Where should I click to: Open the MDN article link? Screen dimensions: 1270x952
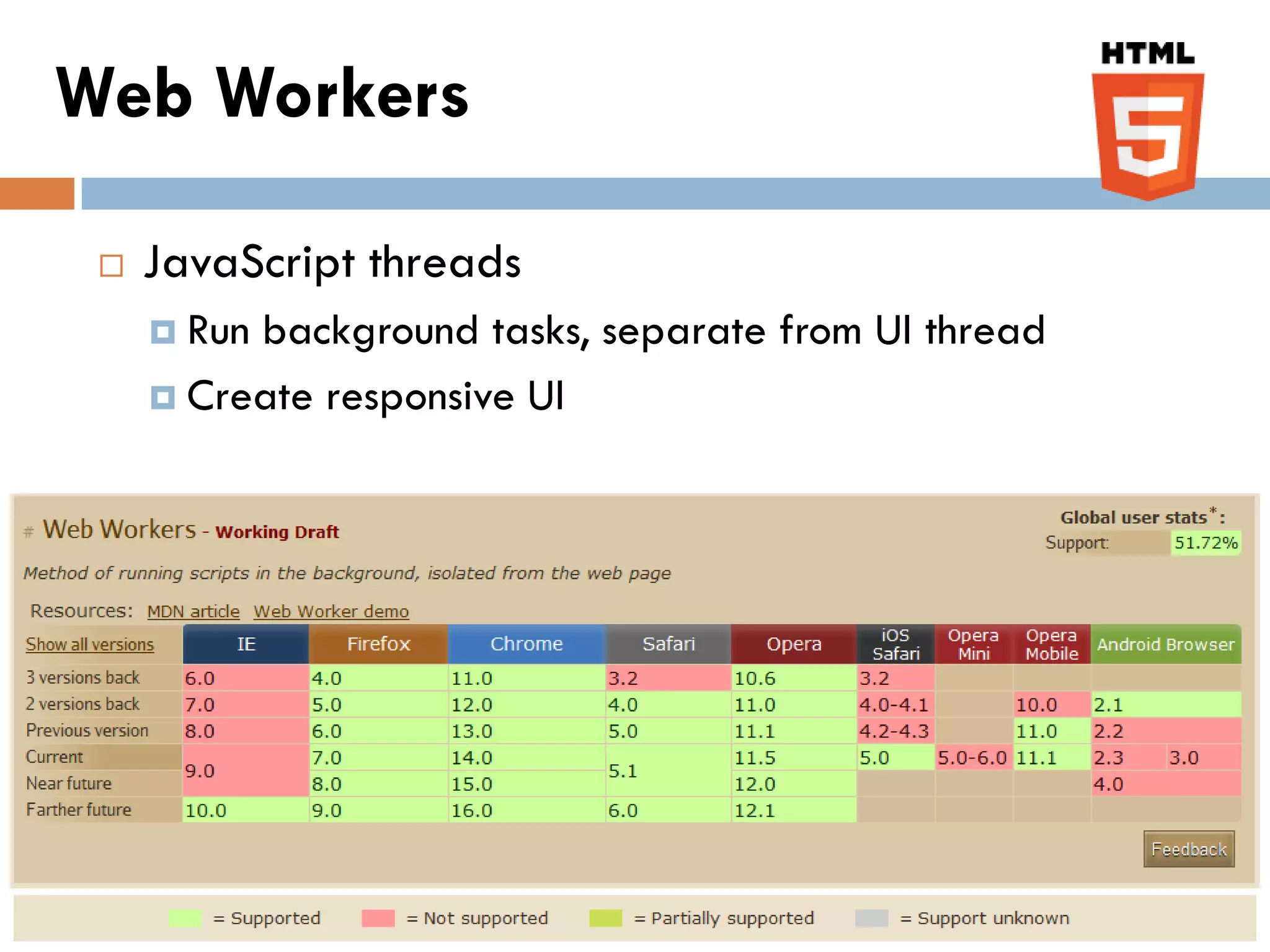[193, 611]
